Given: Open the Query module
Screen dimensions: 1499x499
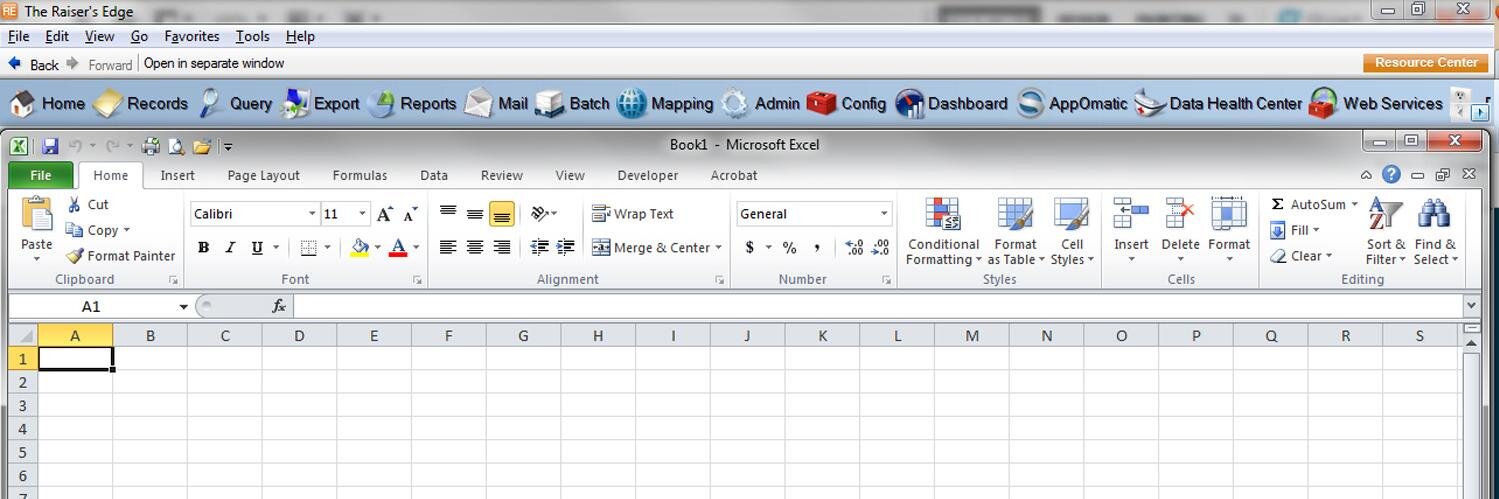Looking at the screenshot, I should click(235, 103).
